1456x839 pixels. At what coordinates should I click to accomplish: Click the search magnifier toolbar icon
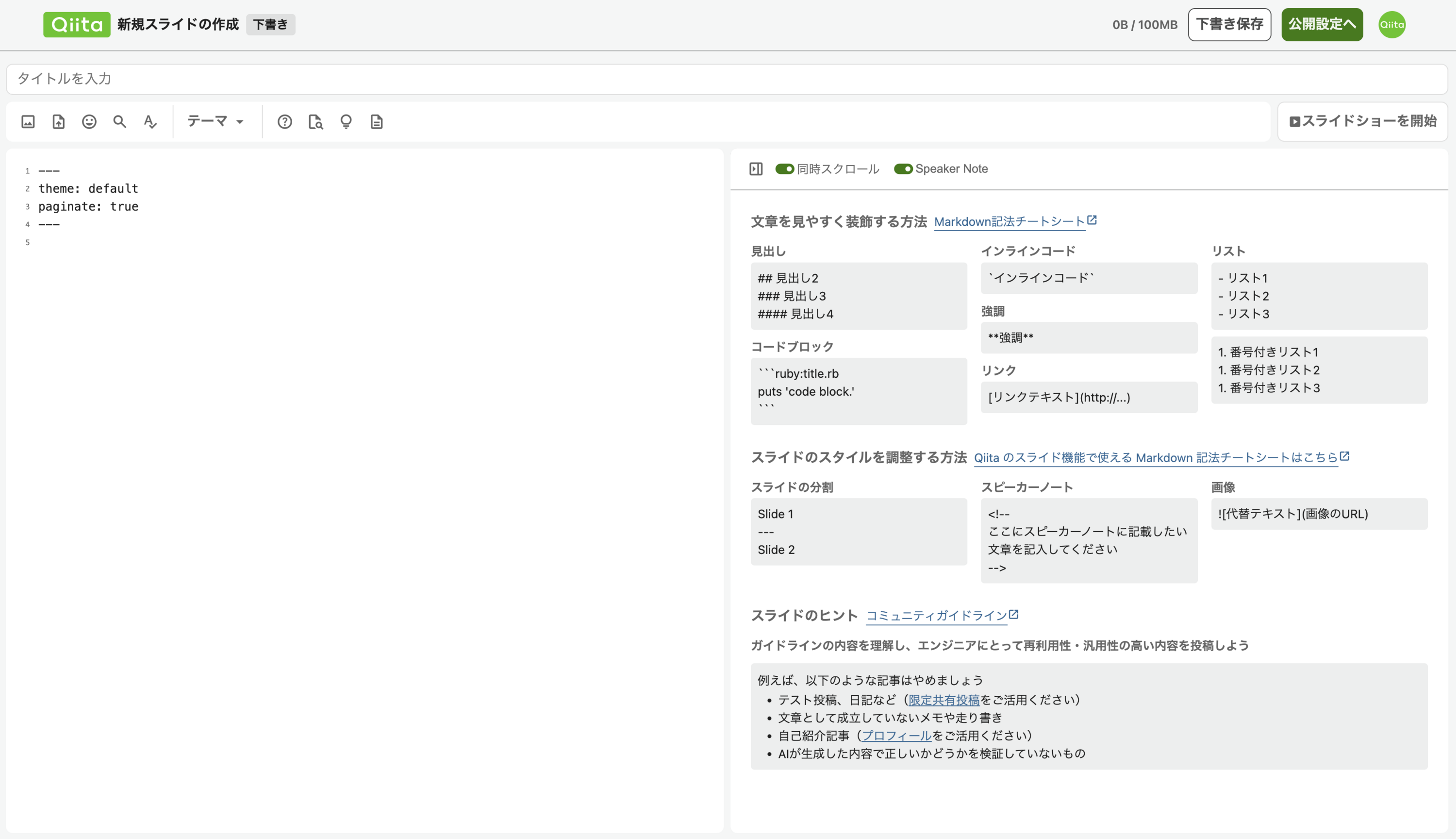click(120, 121)
